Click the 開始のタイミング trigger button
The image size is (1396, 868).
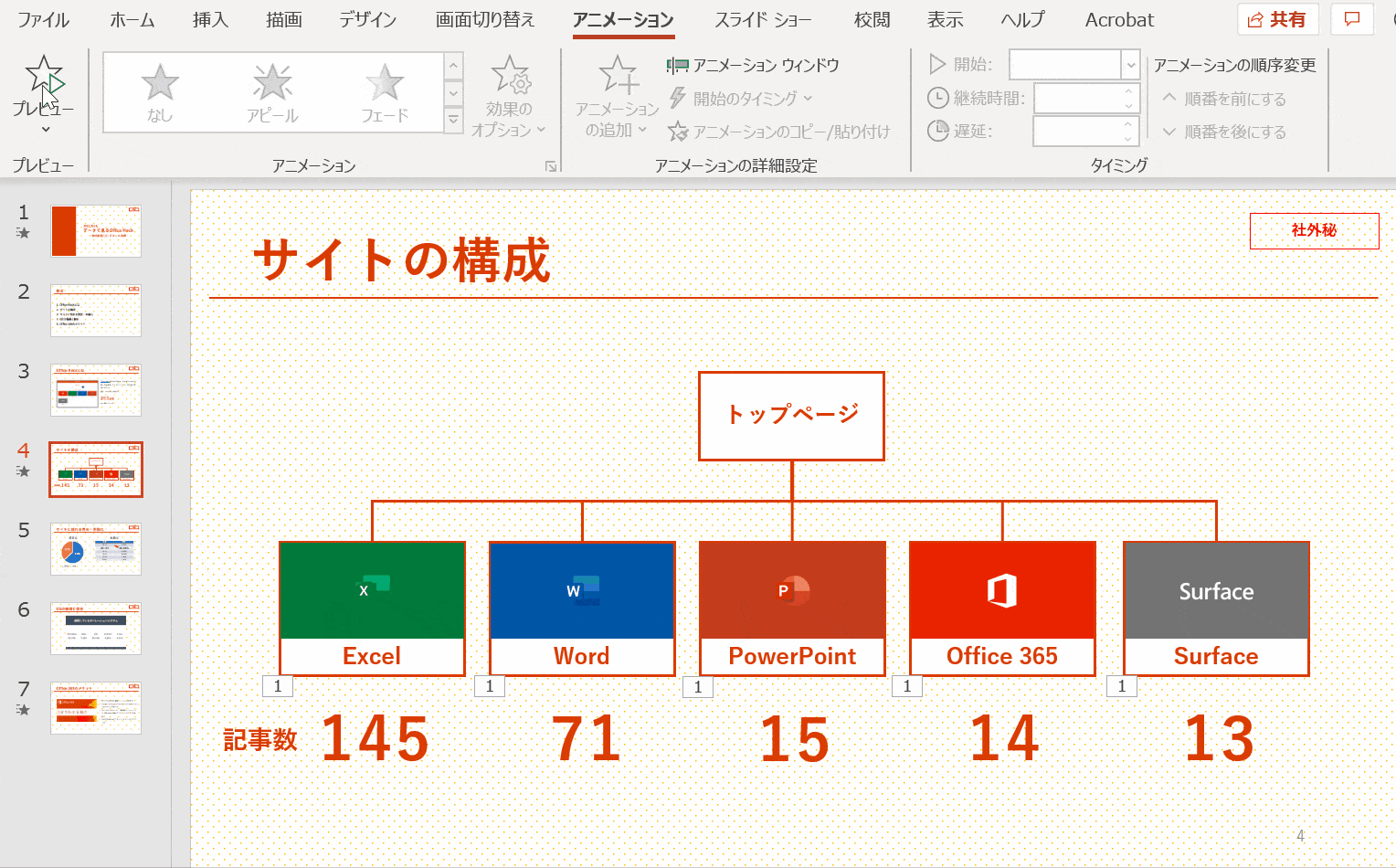tap(741, 98)
